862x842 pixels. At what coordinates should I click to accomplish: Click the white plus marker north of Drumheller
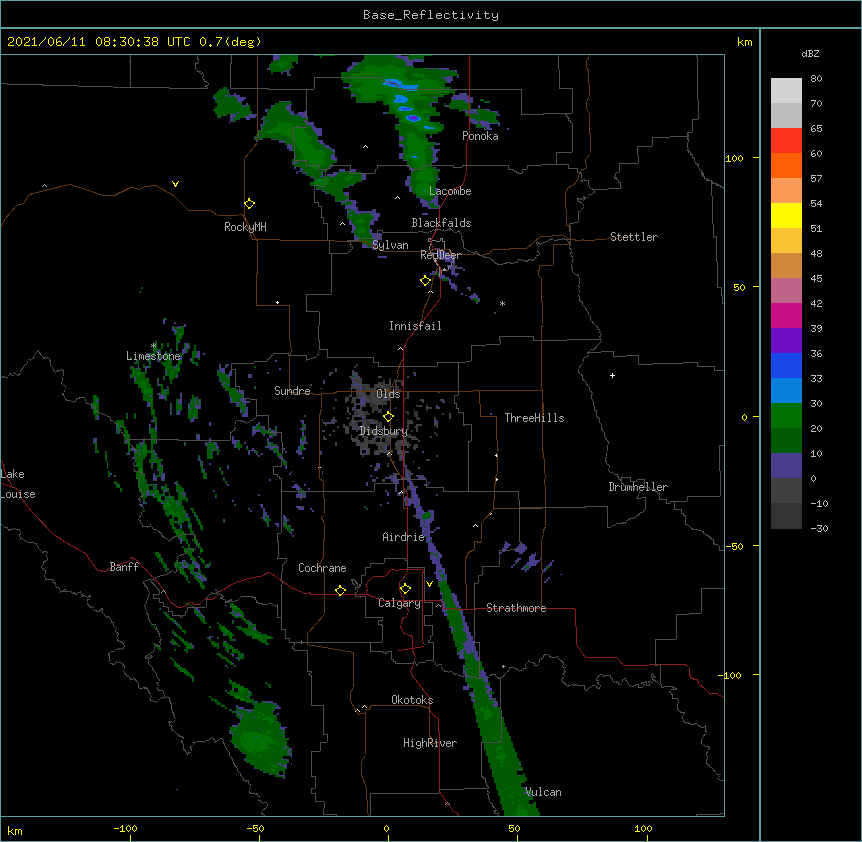[612, 375]
